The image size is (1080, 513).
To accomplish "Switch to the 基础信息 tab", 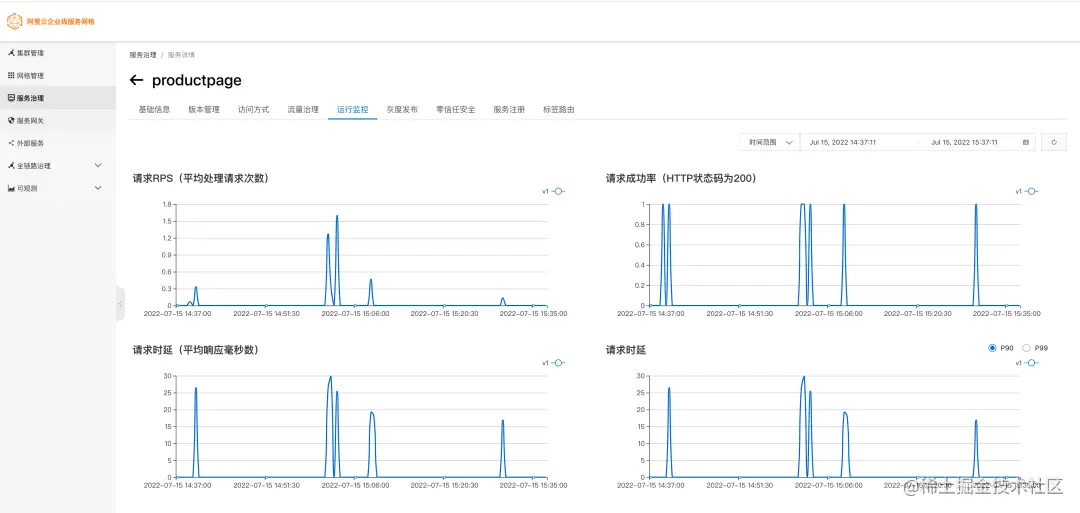I will tap(154, 109).
